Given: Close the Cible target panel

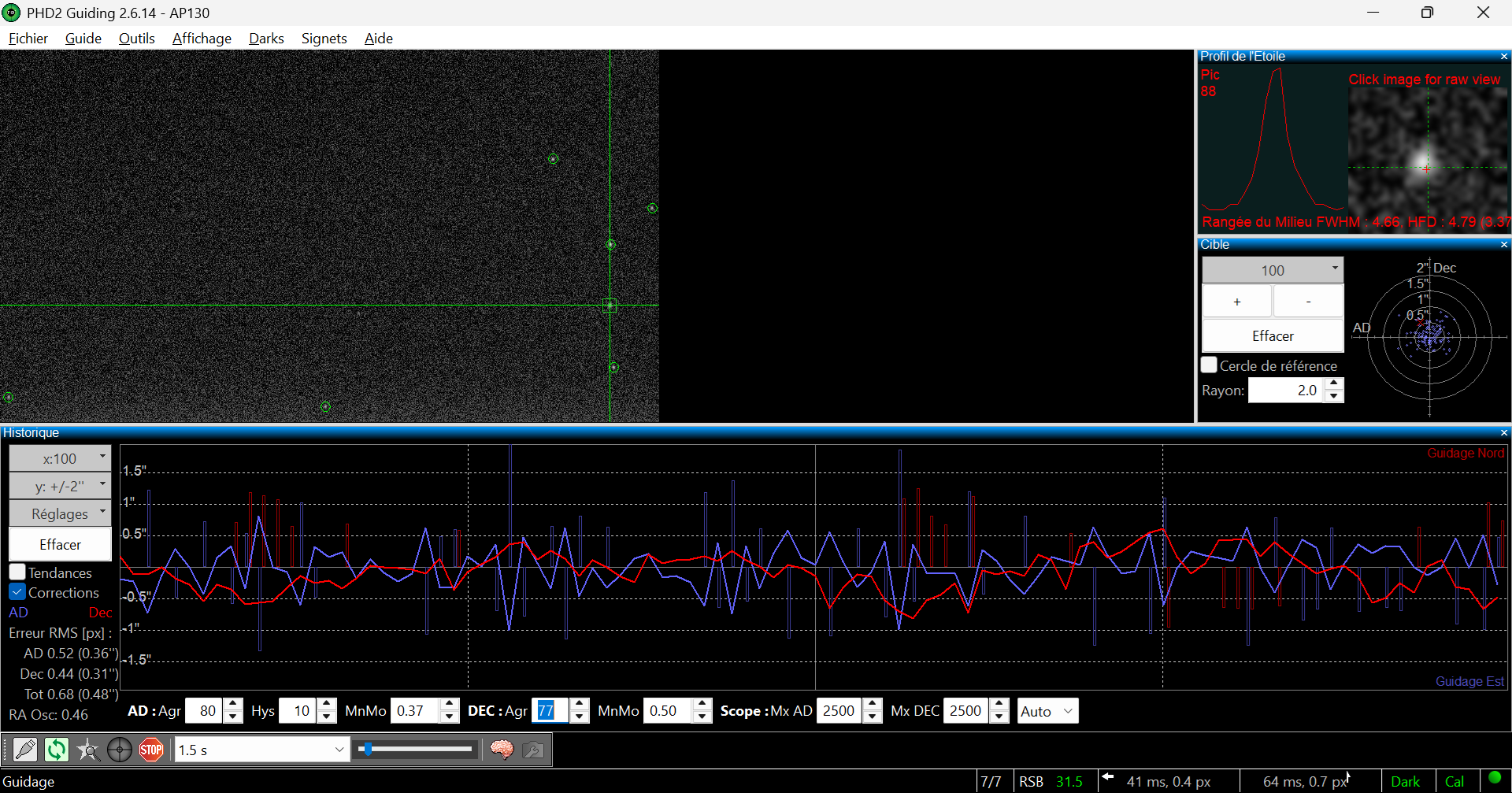Looking at the screenshot, I should [x=1504, y=245].
